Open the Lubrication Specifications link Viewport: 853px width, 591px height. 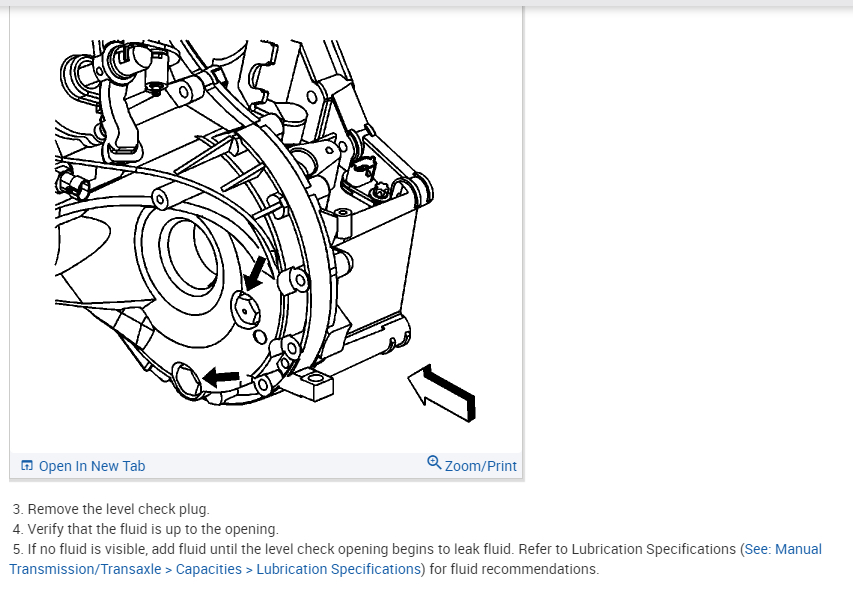click(x=416, y=559)
